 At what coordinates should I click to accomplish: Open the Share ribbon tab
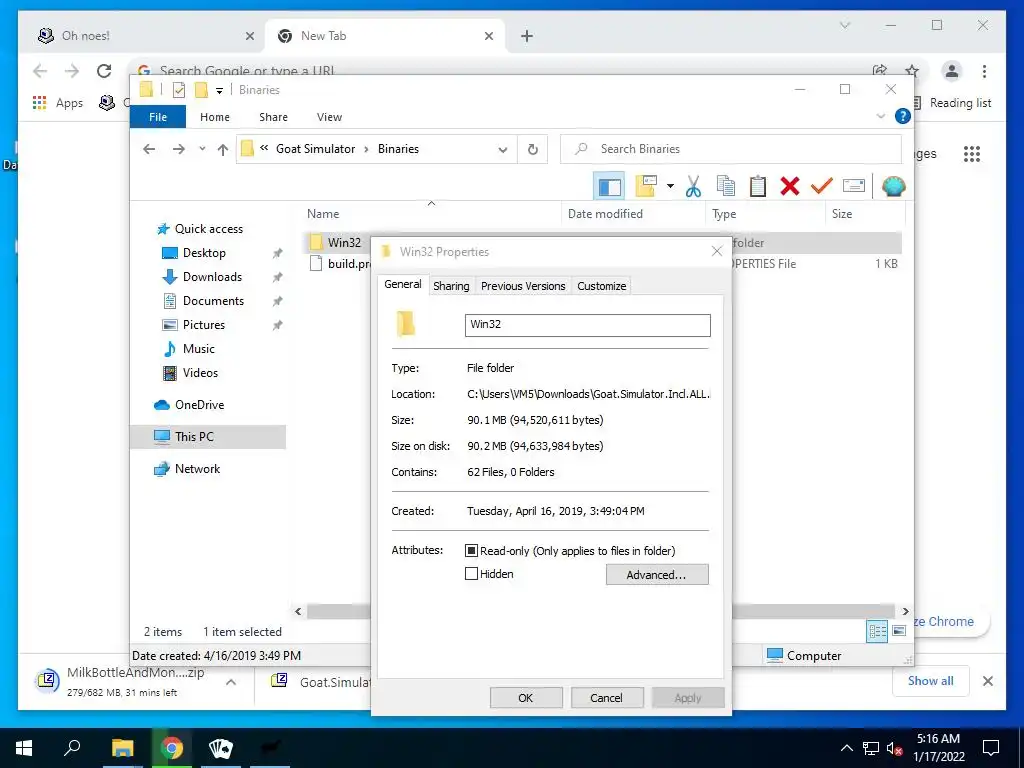coord(273,117)
